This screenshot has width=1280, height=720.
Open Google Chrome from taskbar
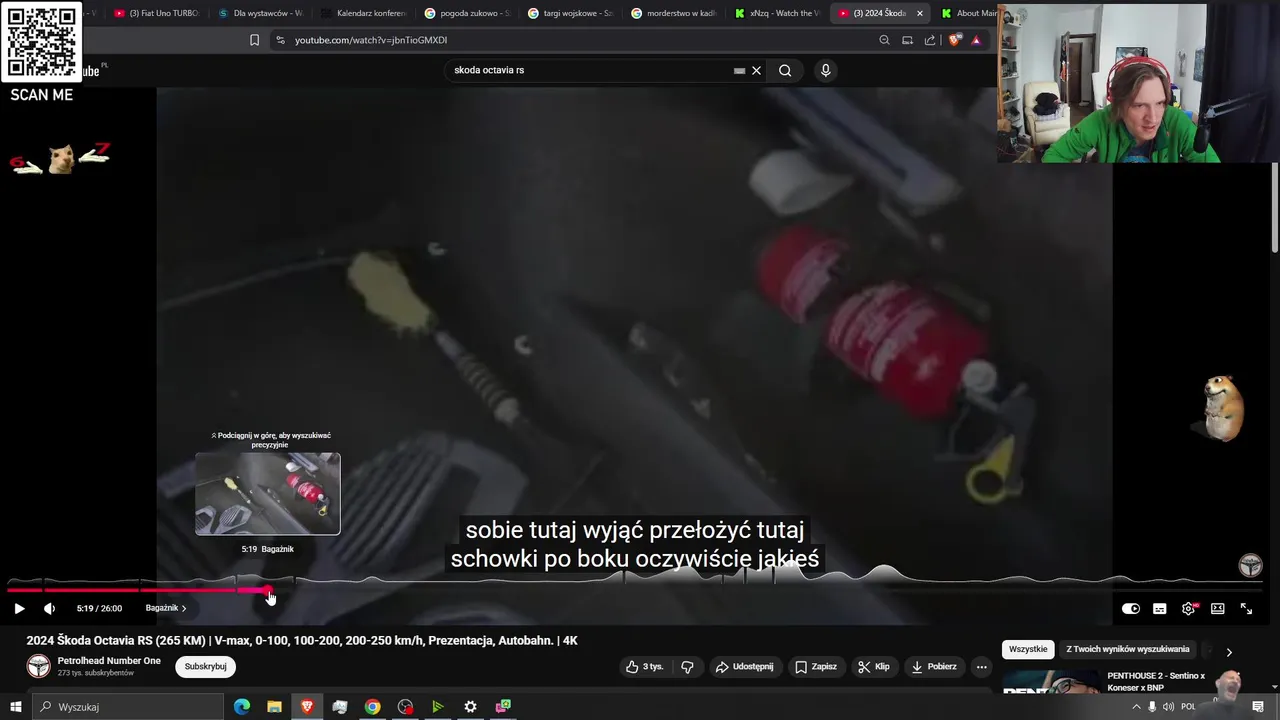point(372,707)
